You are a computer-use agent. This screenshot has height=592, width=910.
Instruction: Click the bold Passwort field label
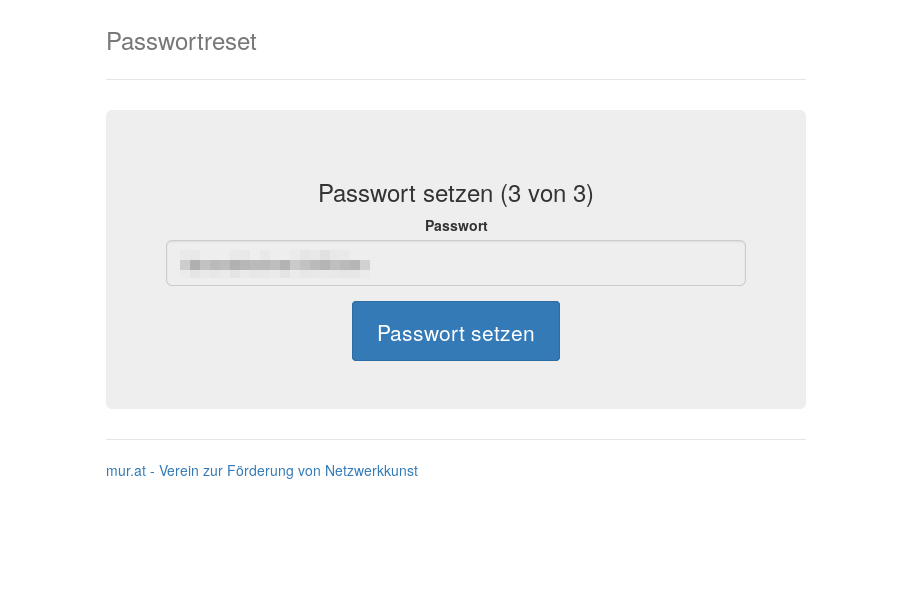455,226
